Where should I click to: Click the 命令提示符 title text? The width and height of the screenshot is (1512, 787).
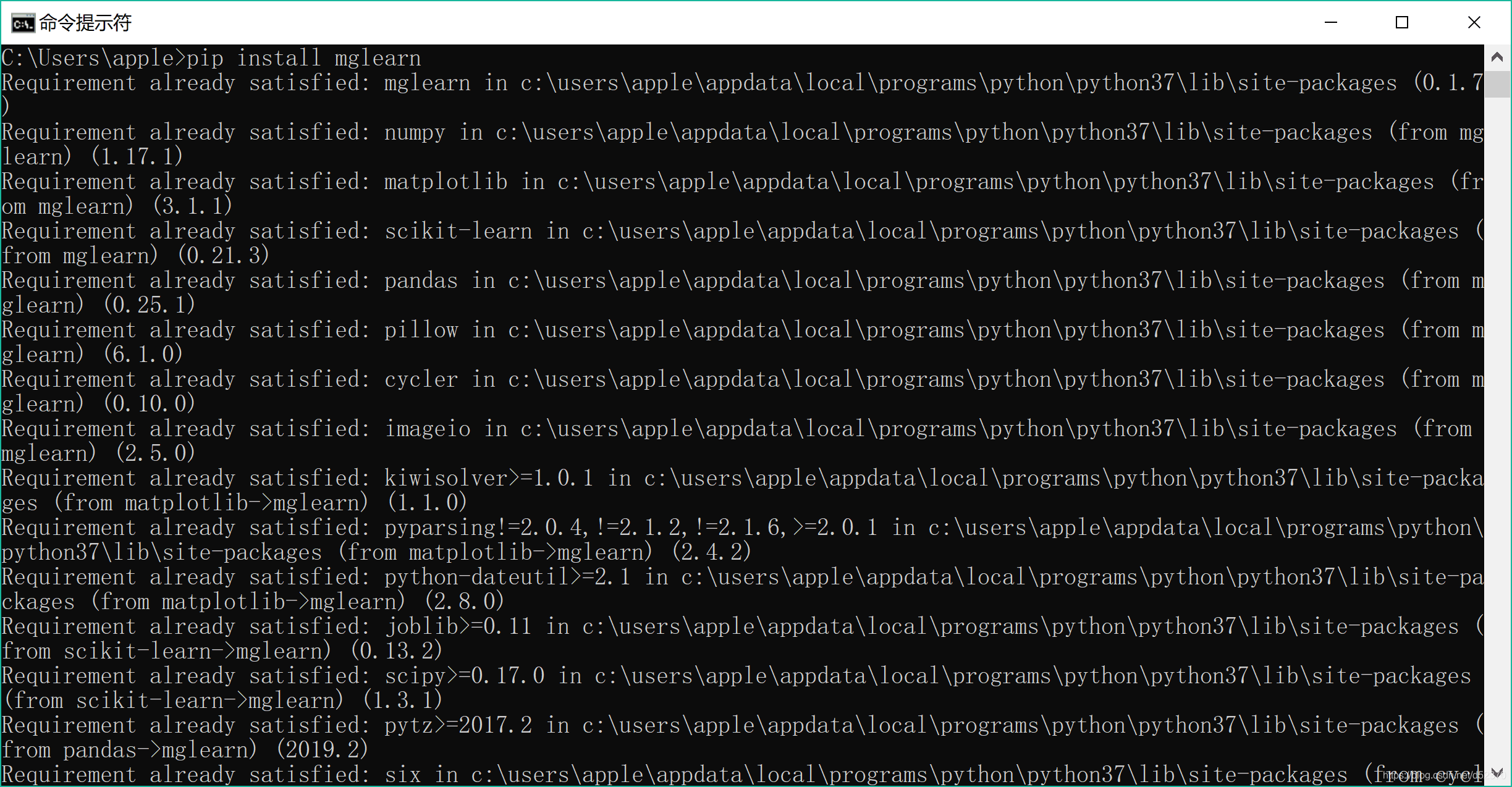85,23
